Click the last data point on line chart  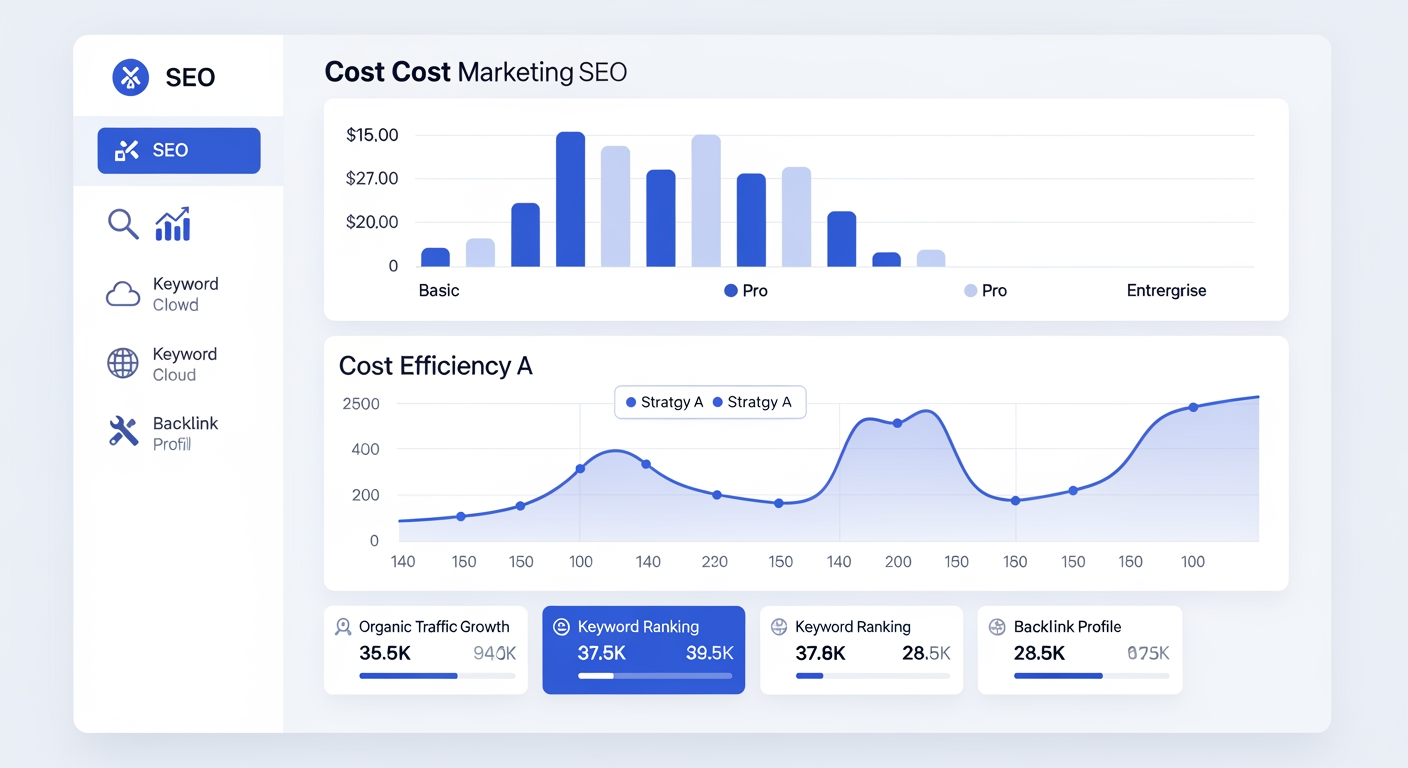click(x=1193, y=407)
